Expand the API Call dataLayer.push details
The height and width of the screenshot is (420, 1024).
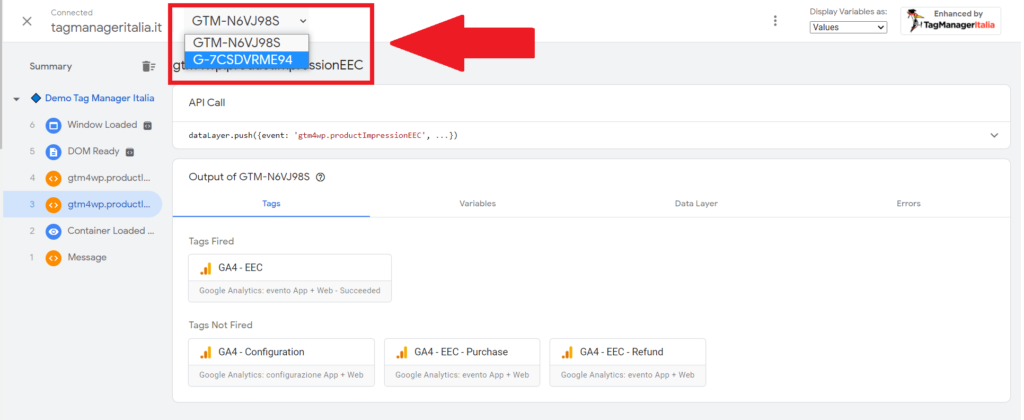(x=994, y=136)
